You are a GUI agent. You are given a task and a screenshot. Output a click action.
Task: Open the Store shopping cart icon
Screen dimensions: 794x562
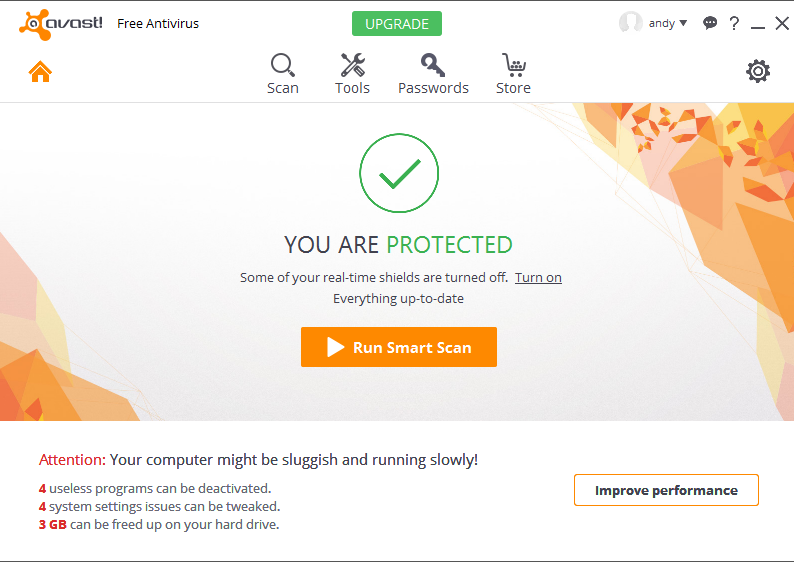[513, 65]
